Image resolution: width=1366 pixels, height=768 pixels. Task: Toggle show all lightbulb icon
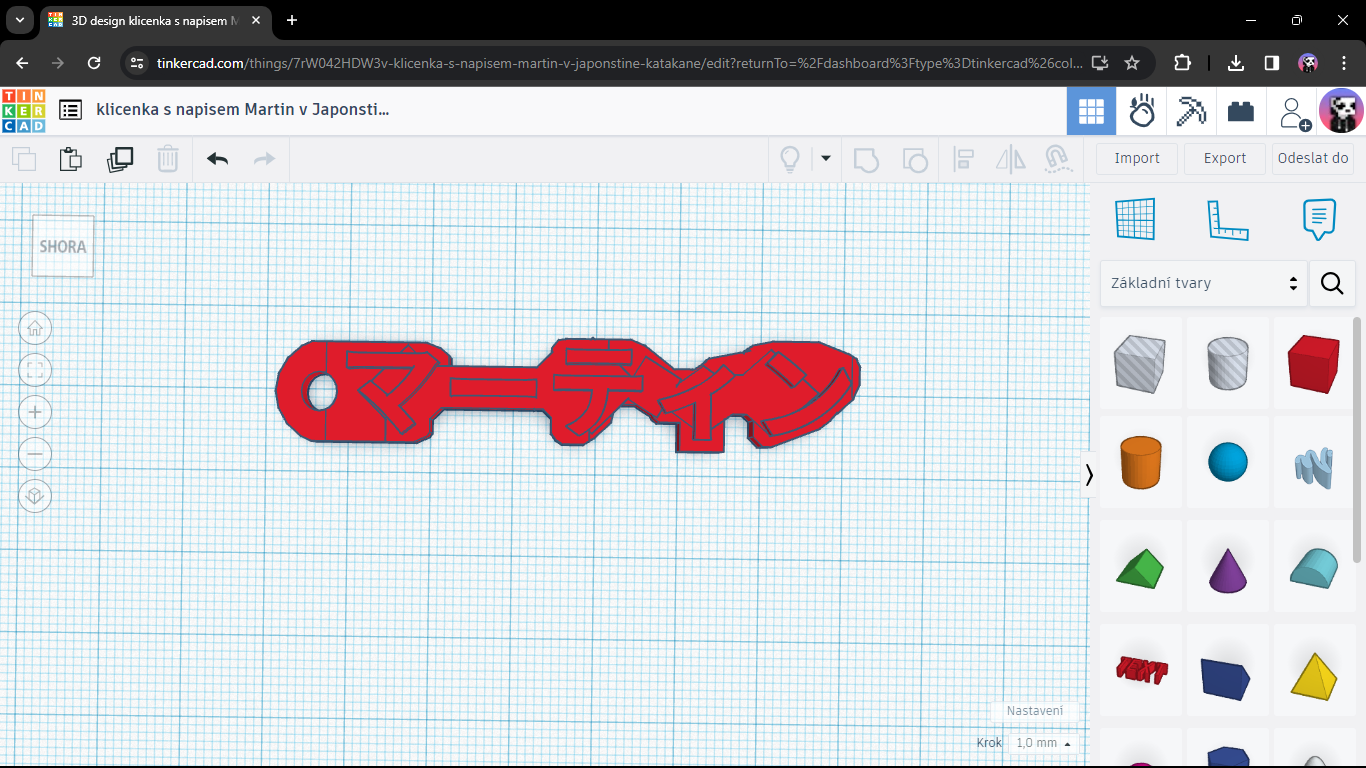coord(790,159)
